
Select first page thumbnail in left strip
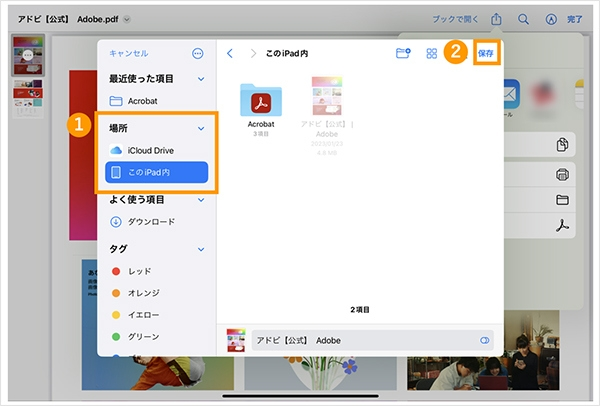[x=28, y=55]
